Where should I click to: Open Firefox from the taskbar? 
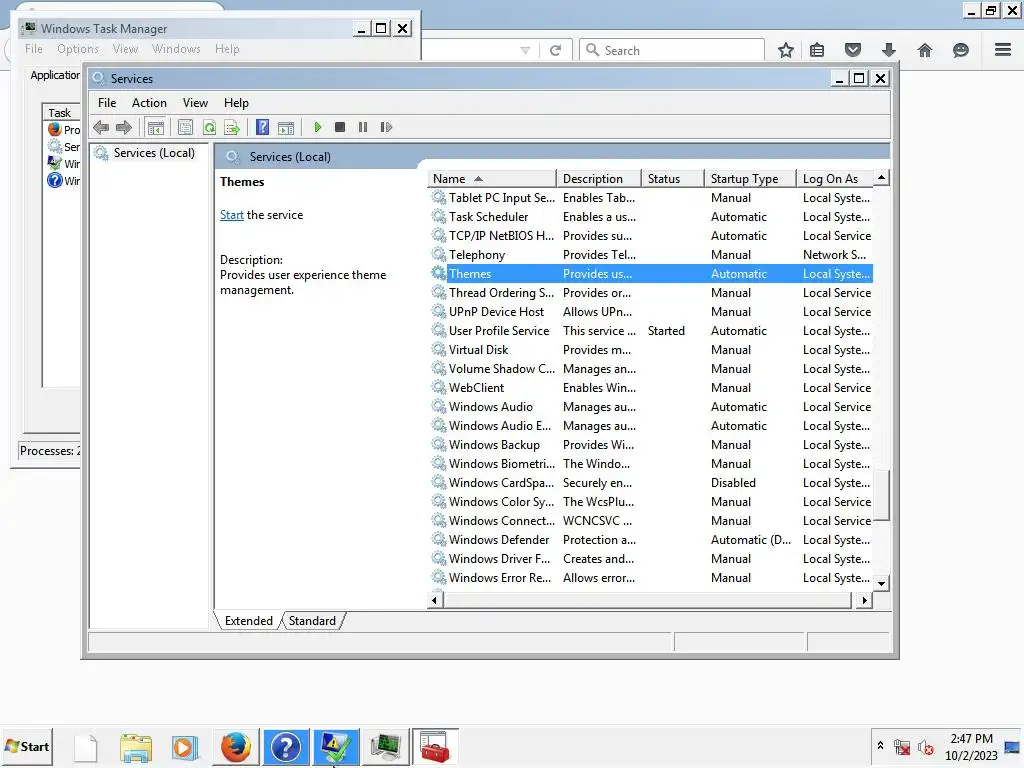[236, 747]
